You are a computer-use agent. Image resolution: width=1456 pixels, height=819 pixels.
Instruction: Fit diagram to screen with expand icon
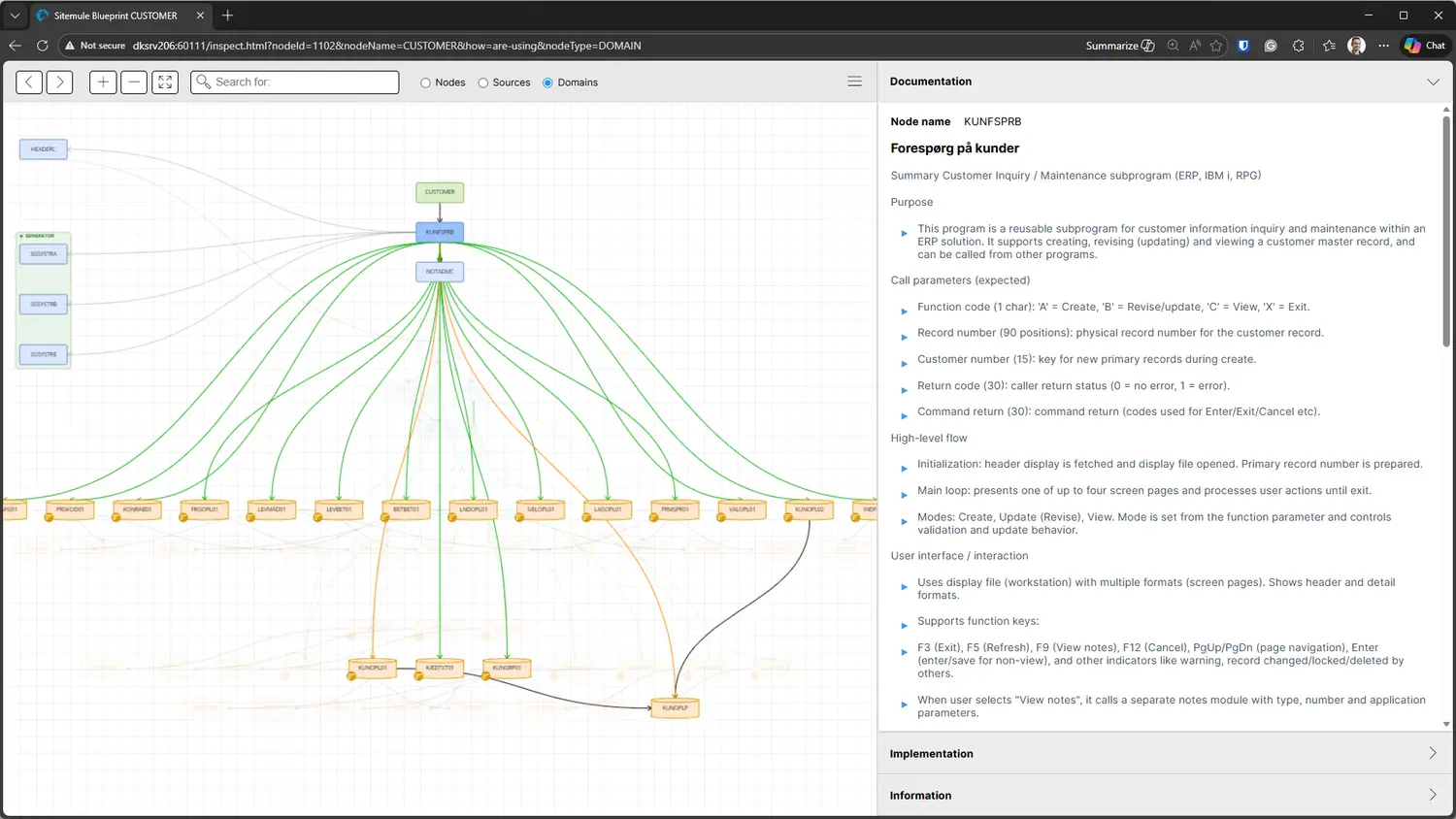tap(165, 82)
